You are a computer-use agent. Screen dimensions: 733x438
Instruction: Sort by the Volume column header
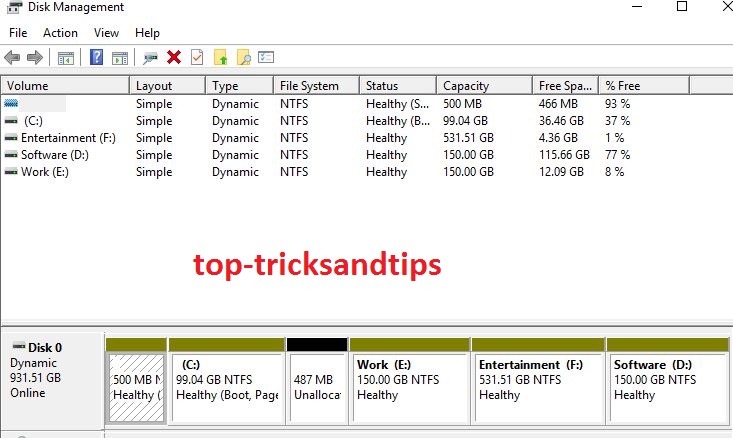(65, 86)
